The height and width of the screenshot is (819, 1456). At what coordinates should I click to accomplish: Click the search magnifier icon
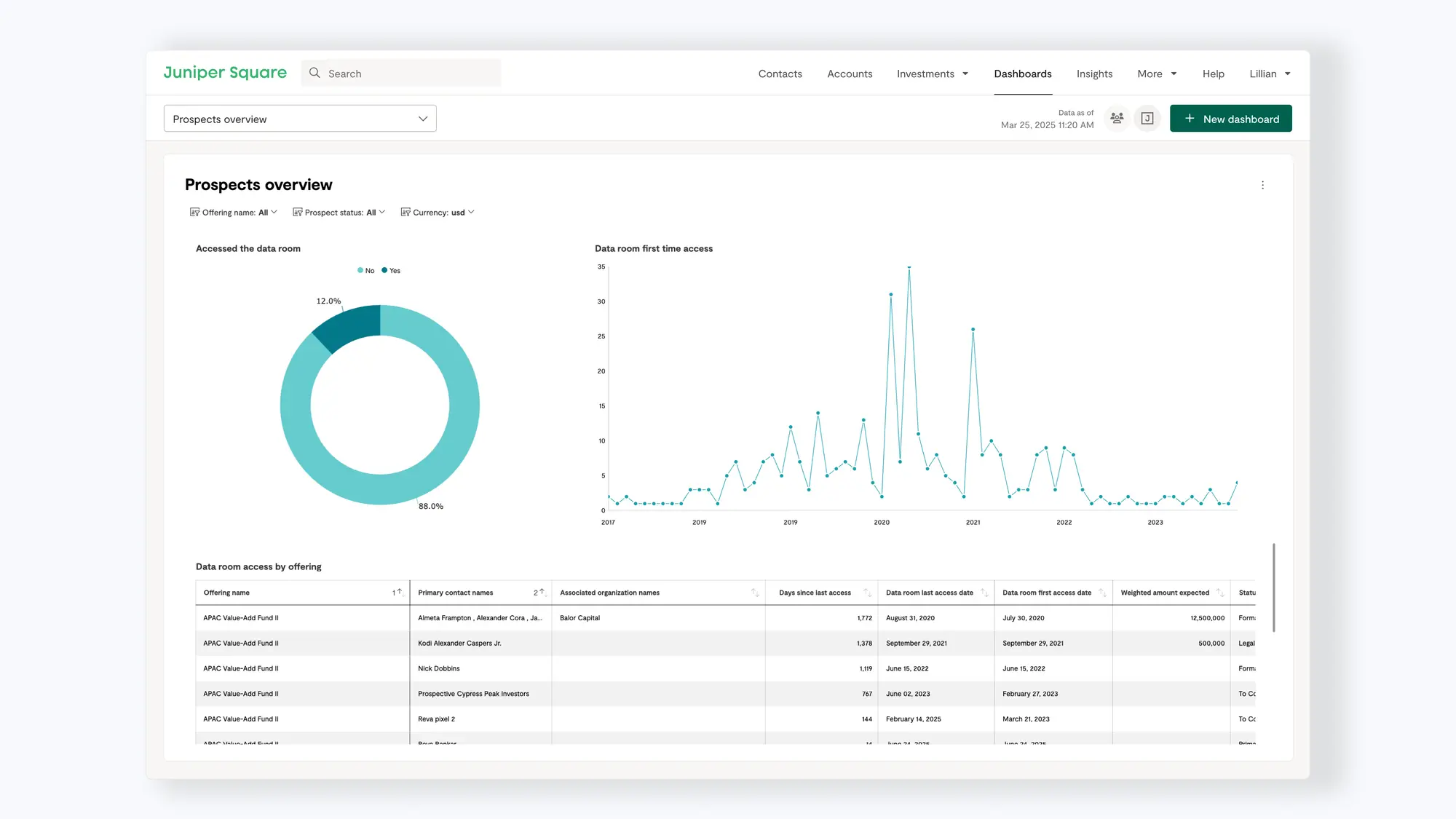pyautogui.click(x=314, y=73)
